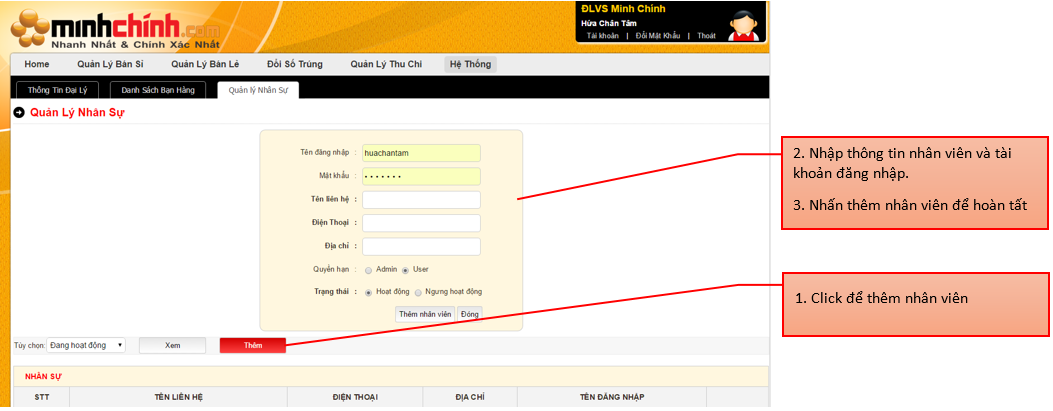The width and height of the screenshot is (1053, 411).
Task: Set status to Ngưng hoạt động
Action: coord(419,292)
